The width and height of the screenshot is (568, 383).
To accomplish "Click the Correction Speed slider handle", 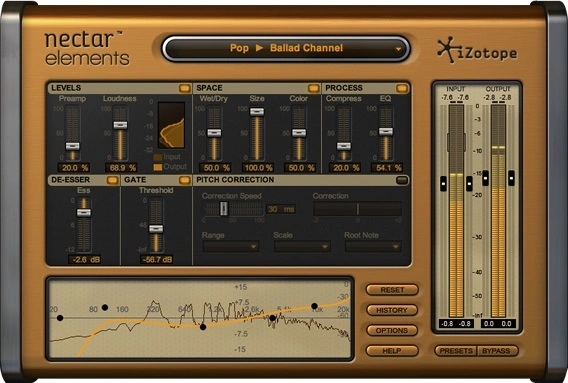I will [224, 209].
